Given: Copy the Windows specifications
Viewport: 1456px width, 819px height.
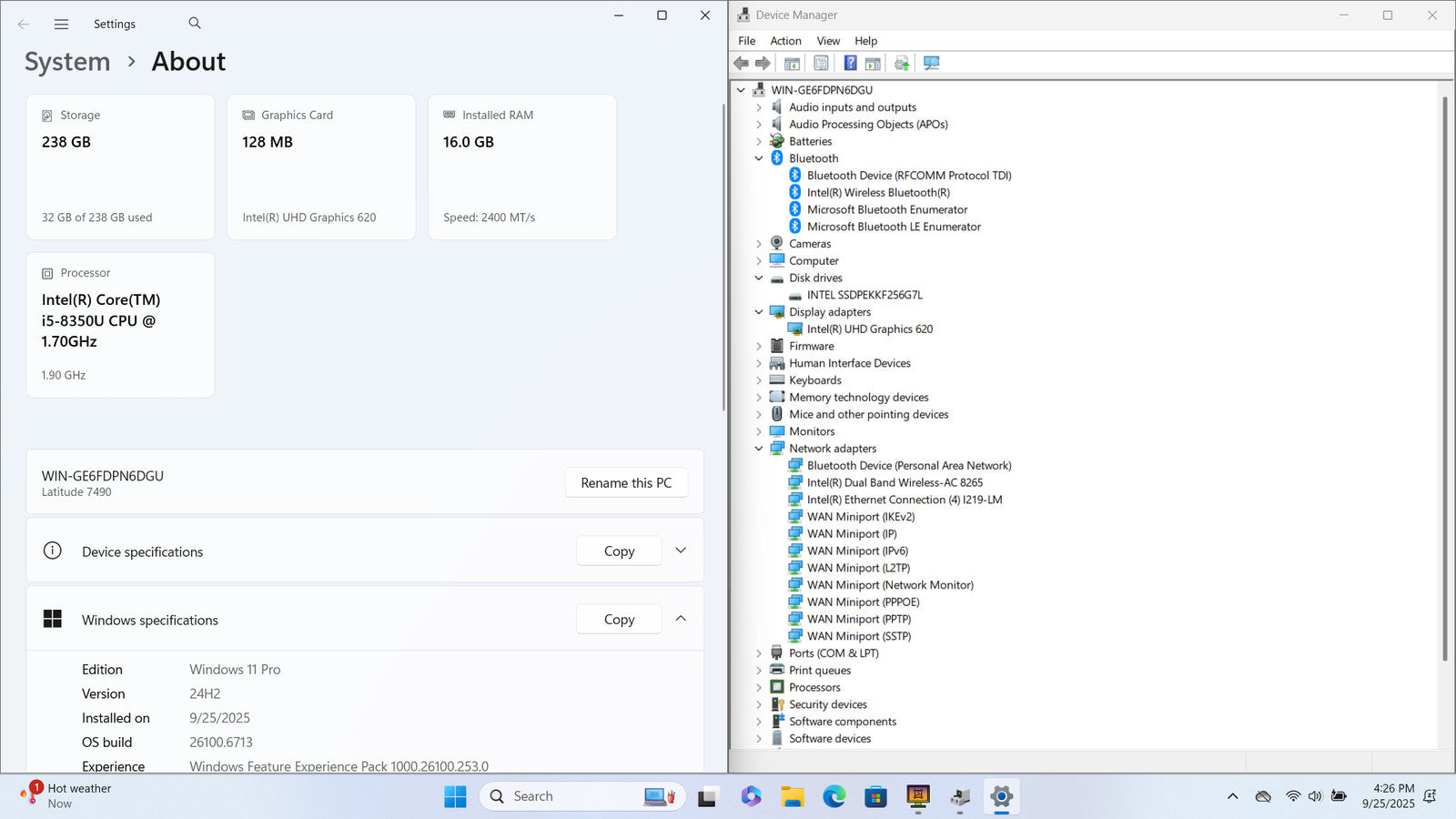Looking at the screenshot, I should coord(619,620).
